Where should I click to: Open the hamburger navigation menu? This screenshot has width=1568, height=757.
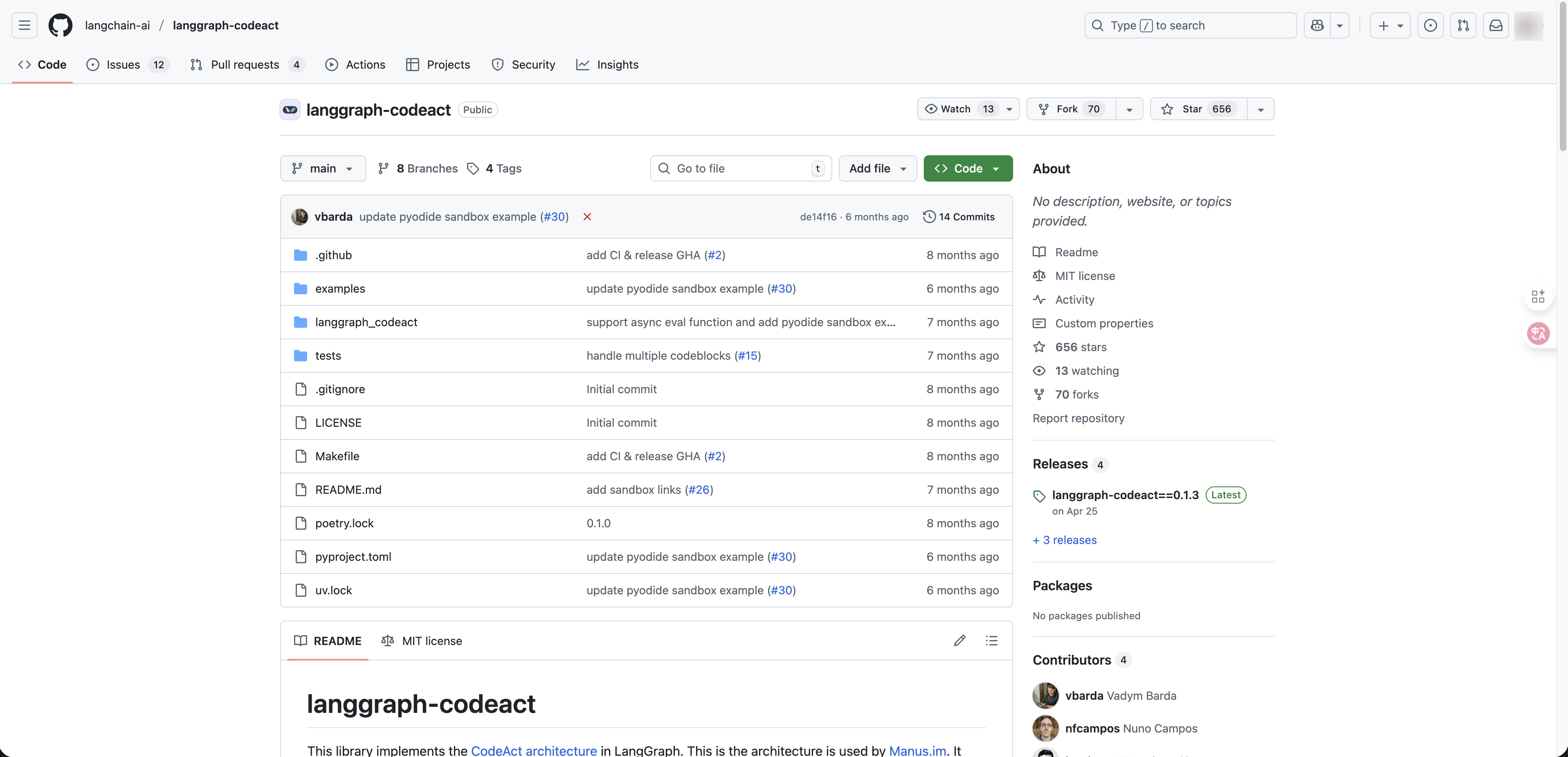[25, 25]
